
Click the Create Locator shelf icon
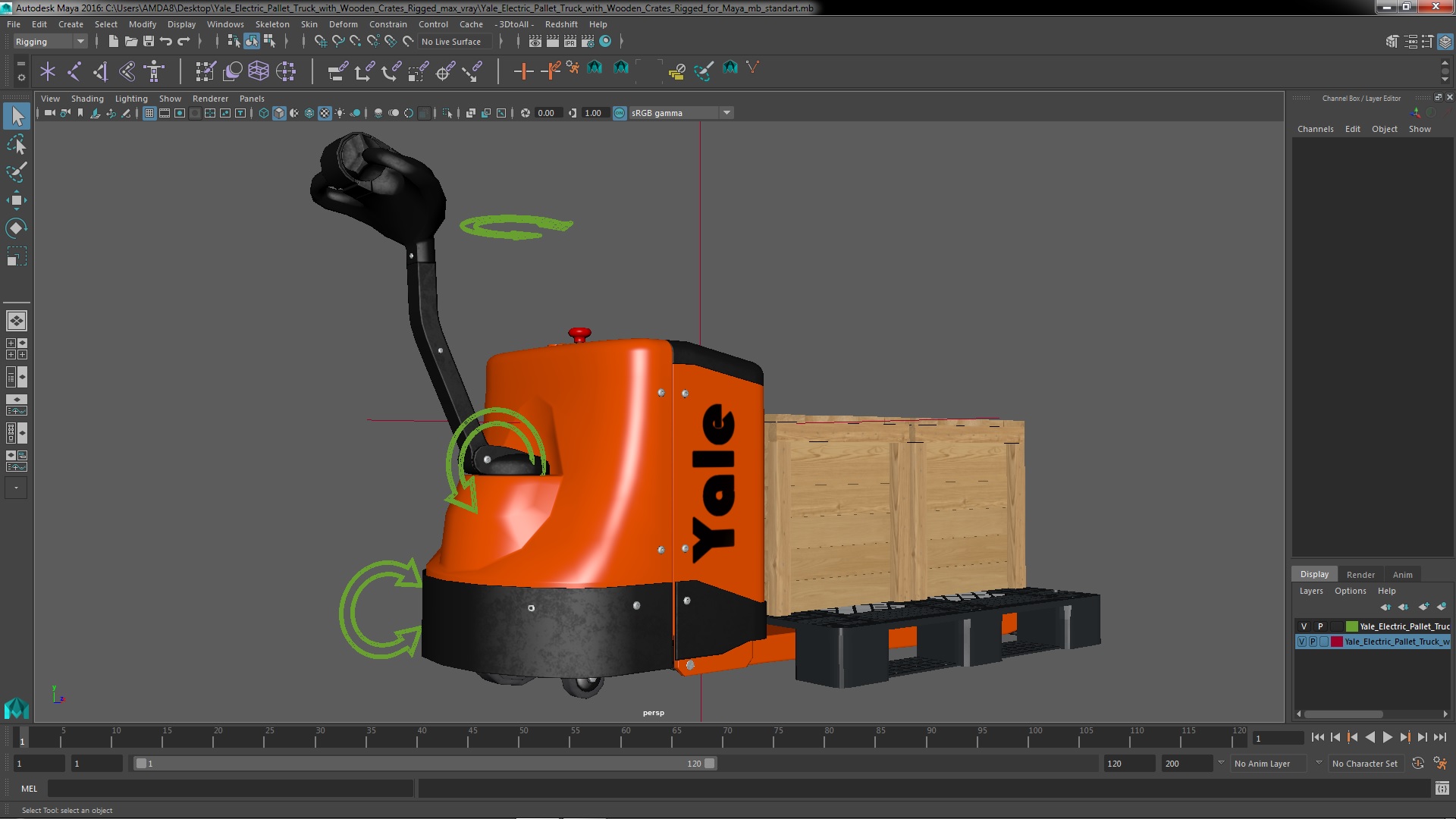(48, 71)
